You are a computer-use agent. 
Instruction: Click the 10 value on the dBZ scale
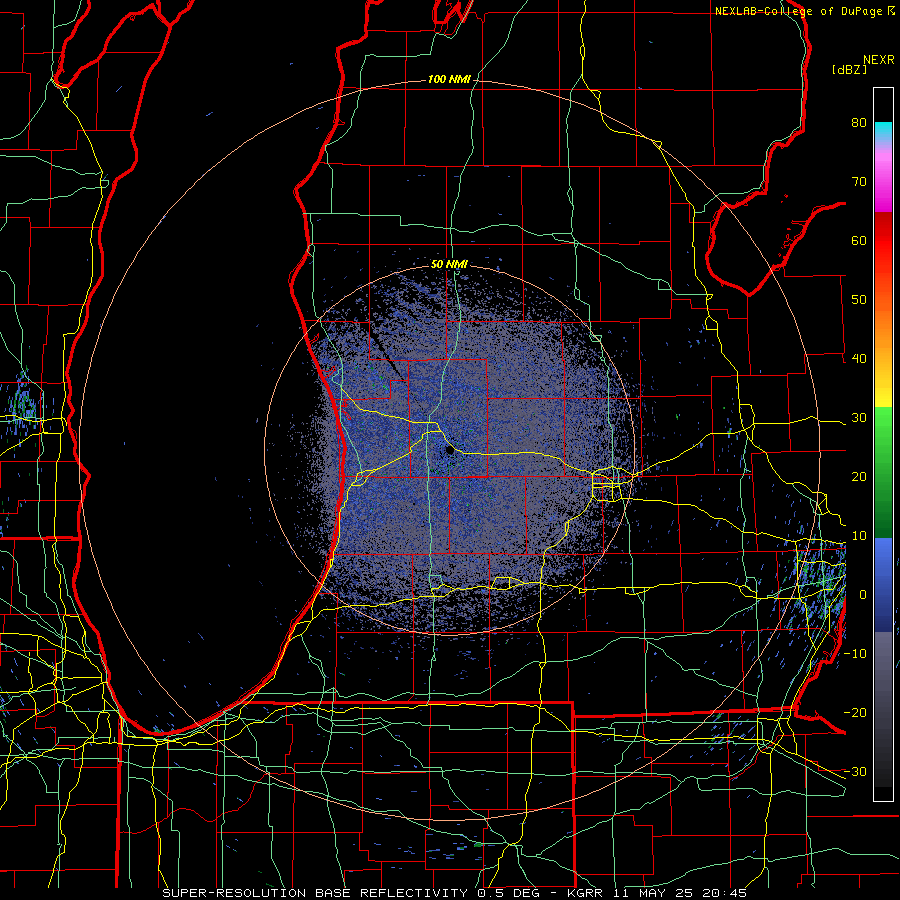click(x=859, y=536)
